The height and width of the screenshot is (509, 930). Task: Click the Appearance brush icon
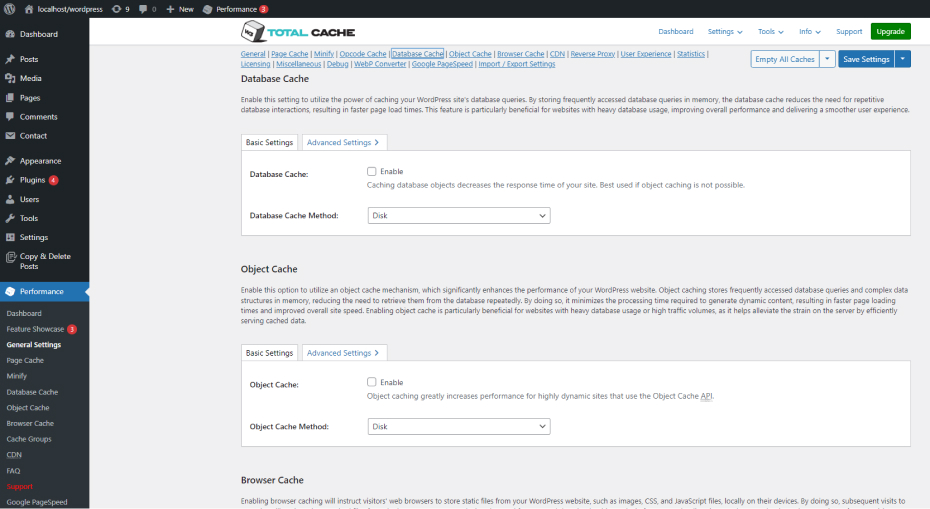(x=10, y=161)
